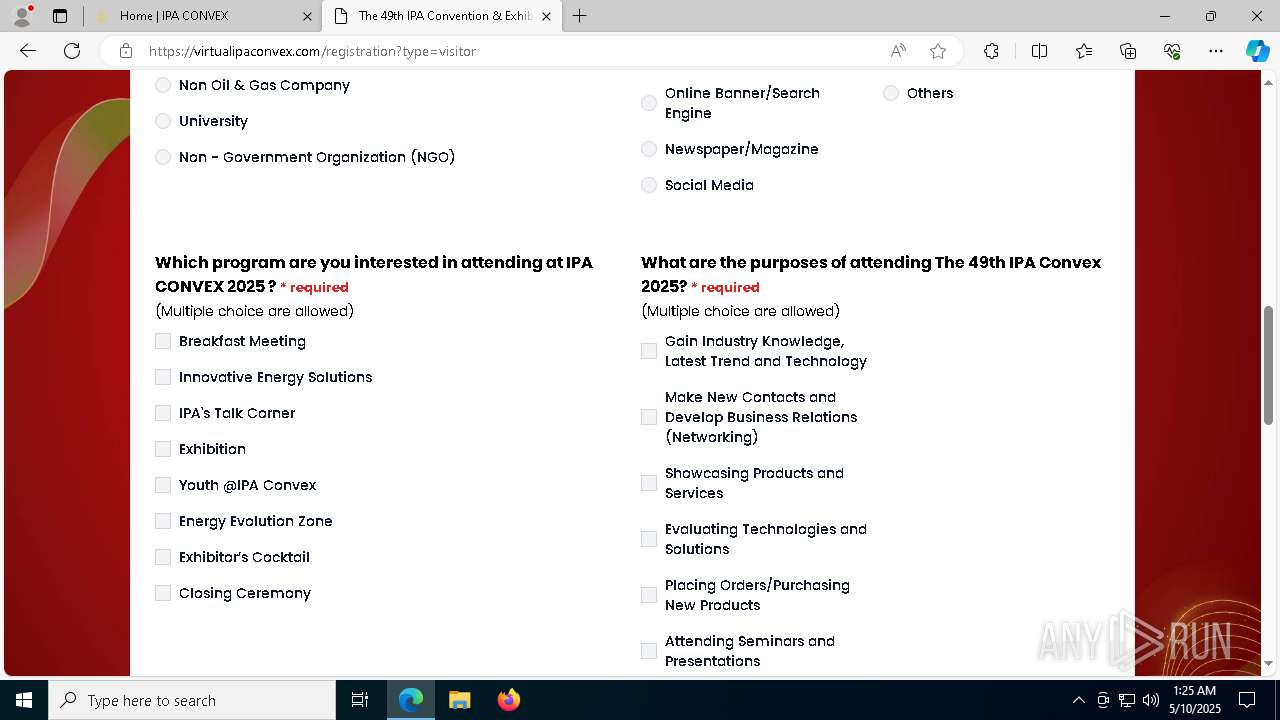Open a new browser tab
The height and width of the screenshot is (720, 1280).
click(x=579, y=16)
